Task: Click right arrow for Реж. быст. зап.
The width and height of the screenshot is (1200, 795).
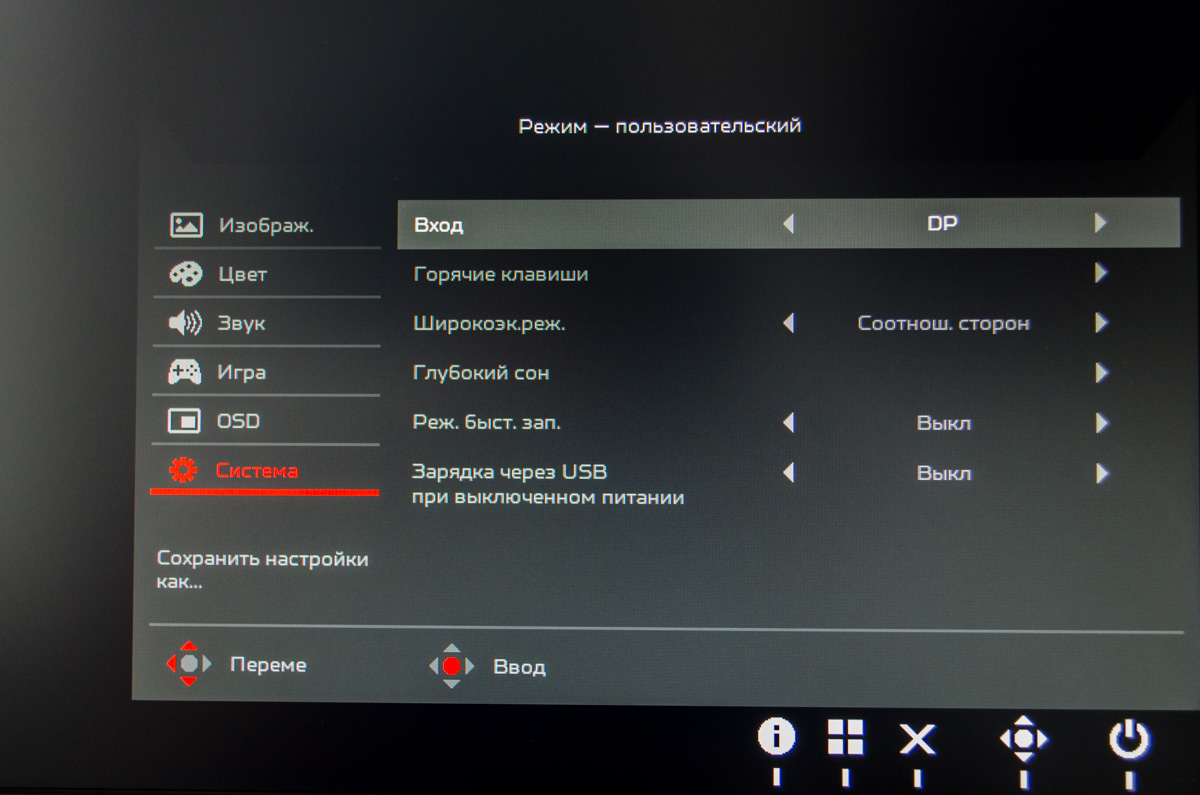Action: [1101, 423]
